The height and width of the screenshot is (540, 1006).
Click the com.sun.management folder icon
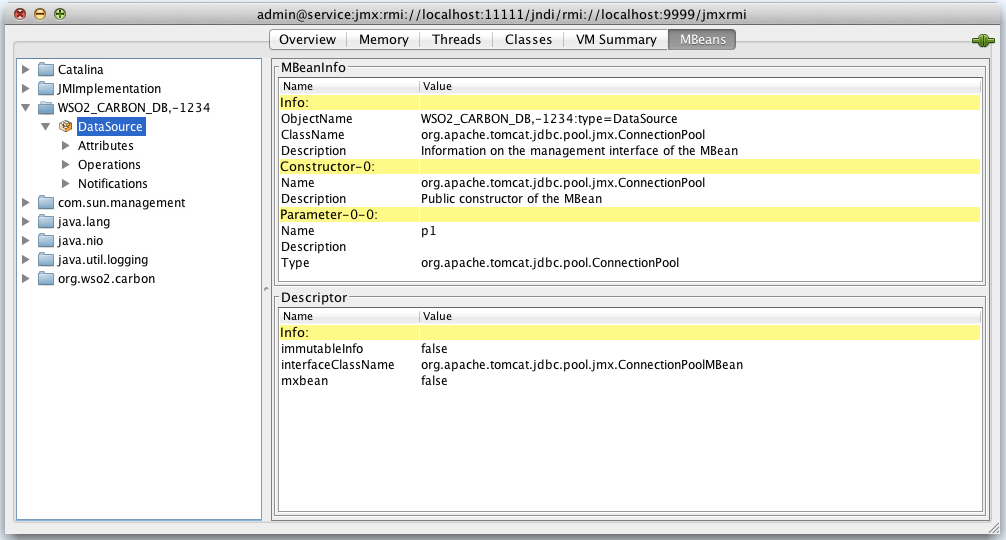(x=46, y=203)
